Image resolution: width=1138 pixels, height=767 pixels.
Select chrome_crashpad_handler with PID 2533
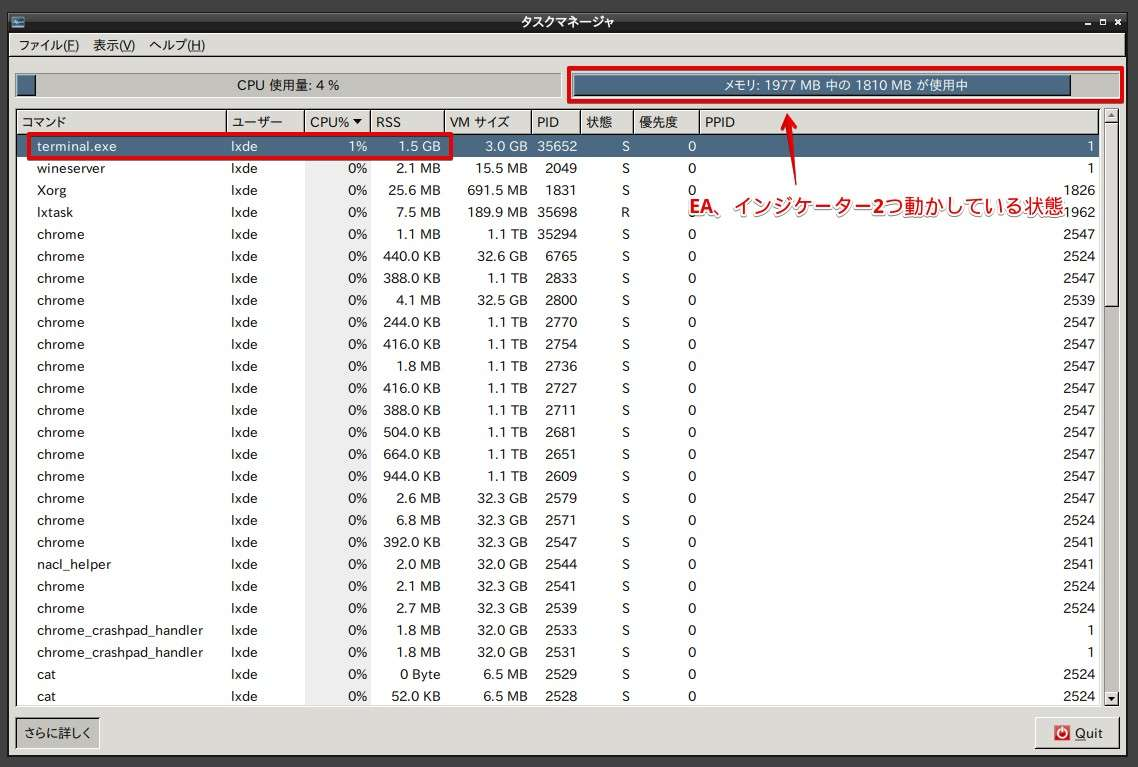pos(557,630)
